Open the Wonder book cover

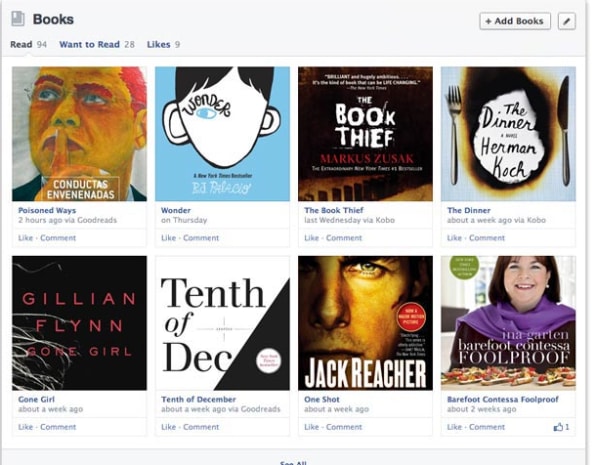[222, 134]
